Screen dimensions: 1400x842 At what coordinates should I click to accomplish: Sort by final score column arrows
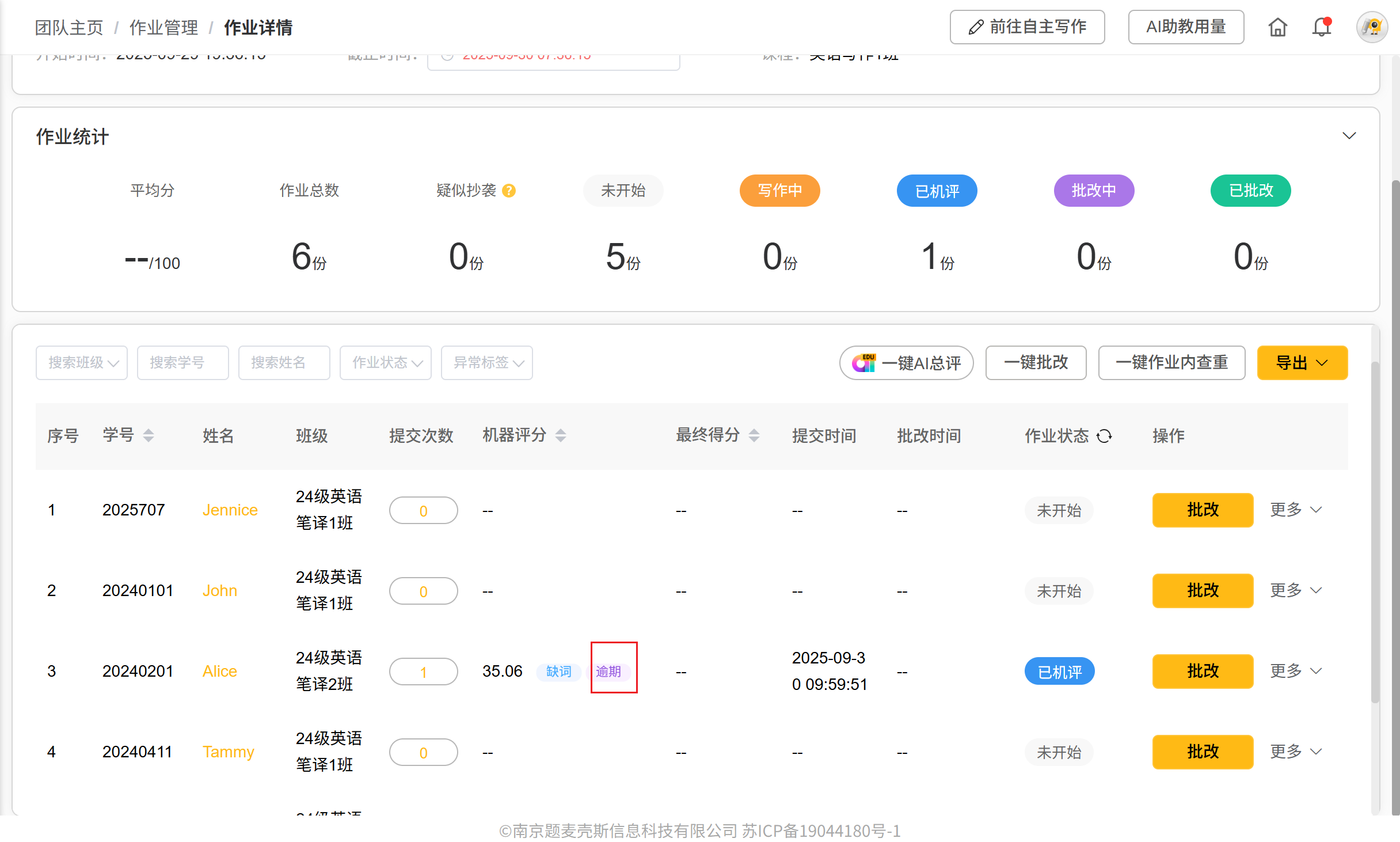tap(754, 436)
